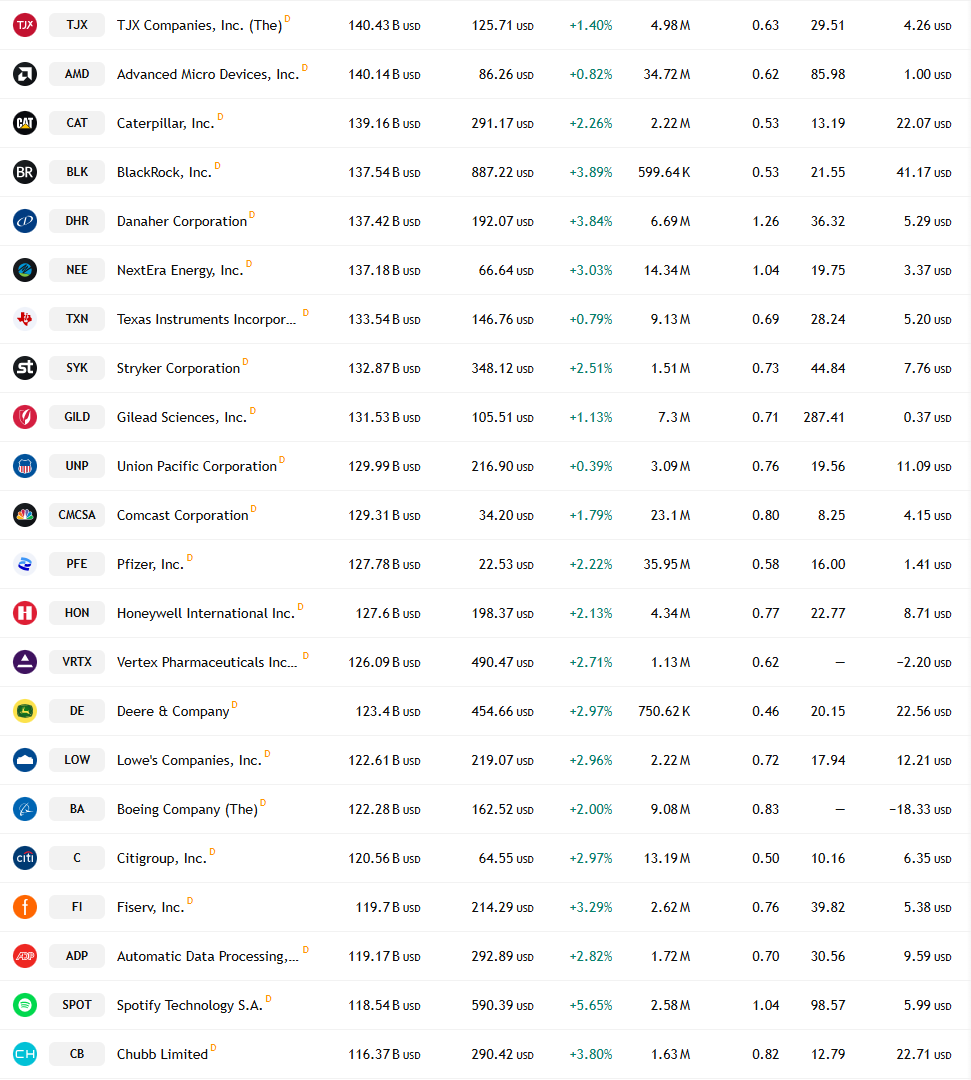The width and height of the screenshot is (971, 1080).
Task: Open Fiserv, Inc. company link
Action: coord(151,907)
